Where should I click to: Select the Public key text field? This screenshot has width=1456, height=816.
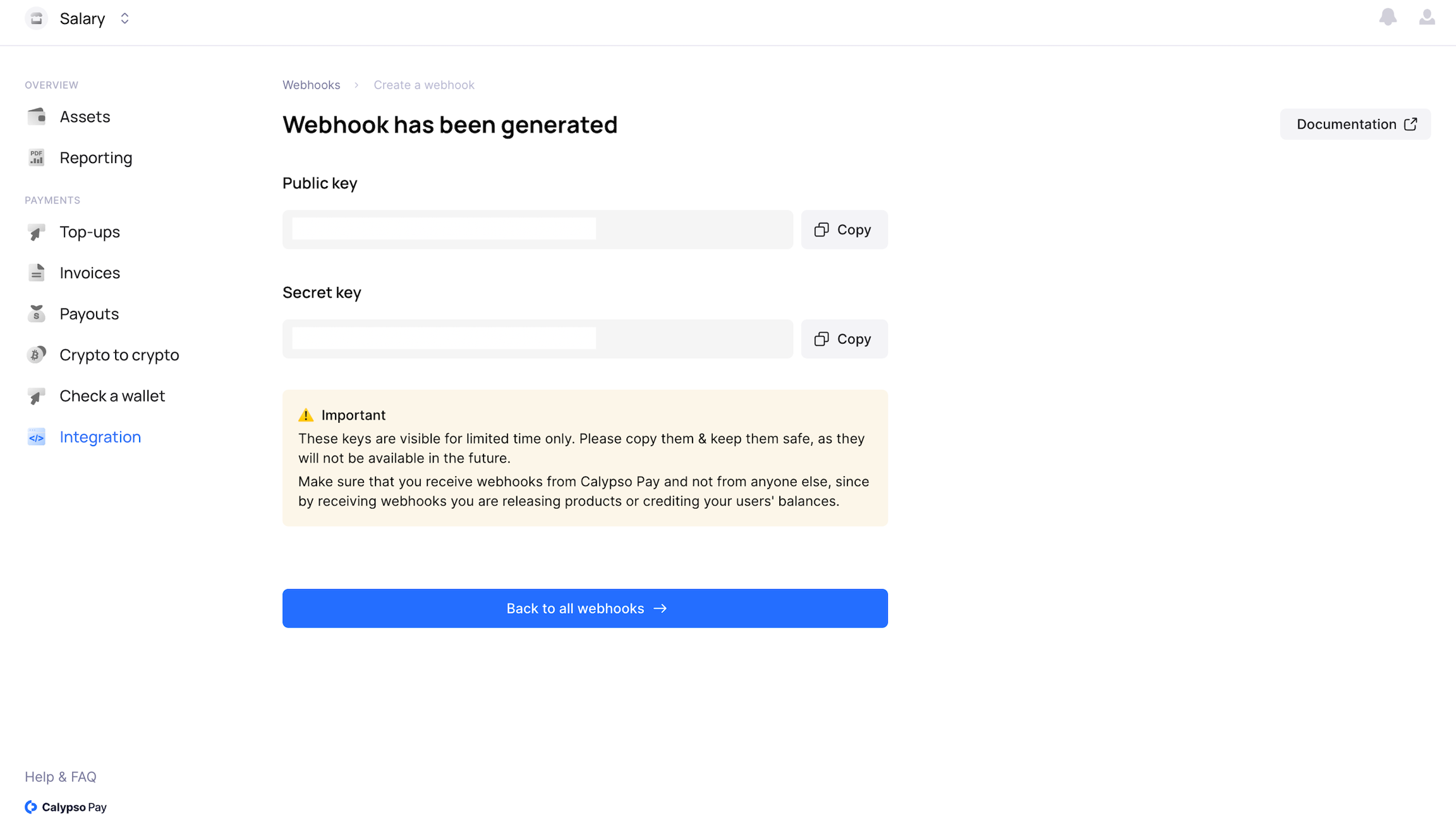537,229
